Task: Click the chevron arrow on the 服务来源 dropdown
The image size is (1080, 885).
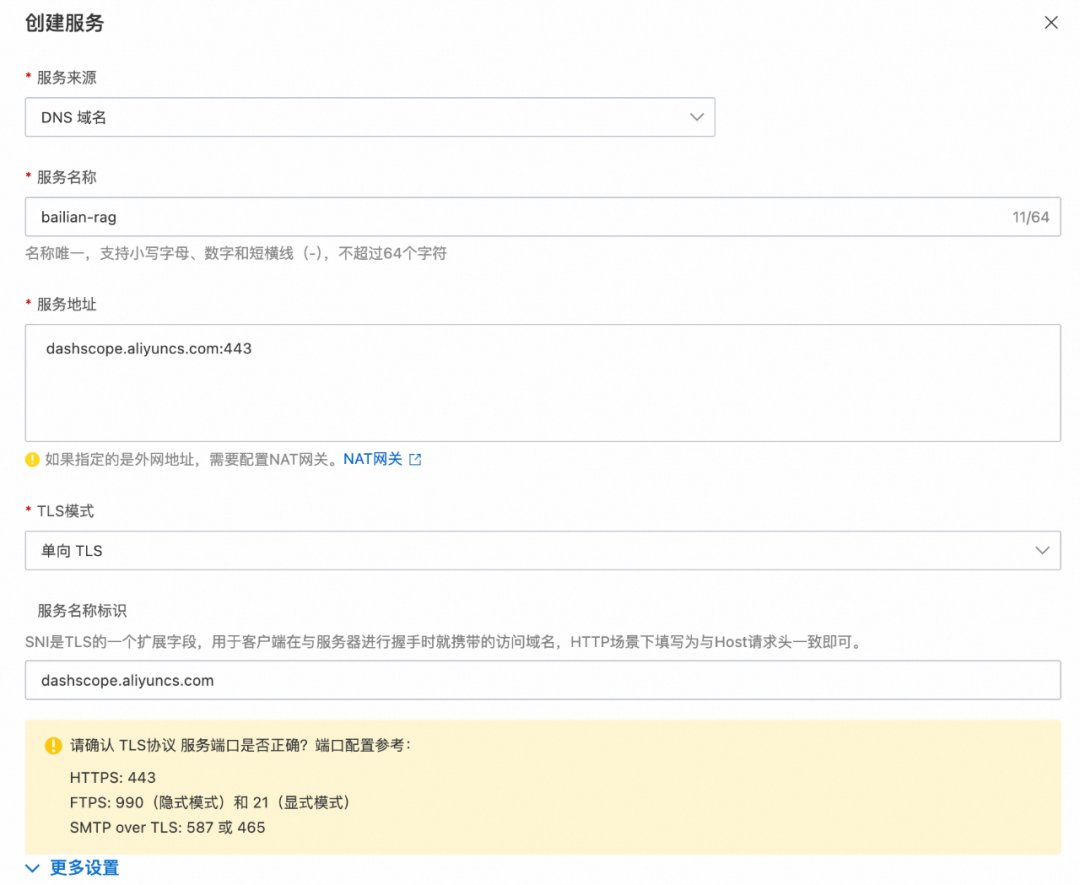Action: [x=697, y=117]
